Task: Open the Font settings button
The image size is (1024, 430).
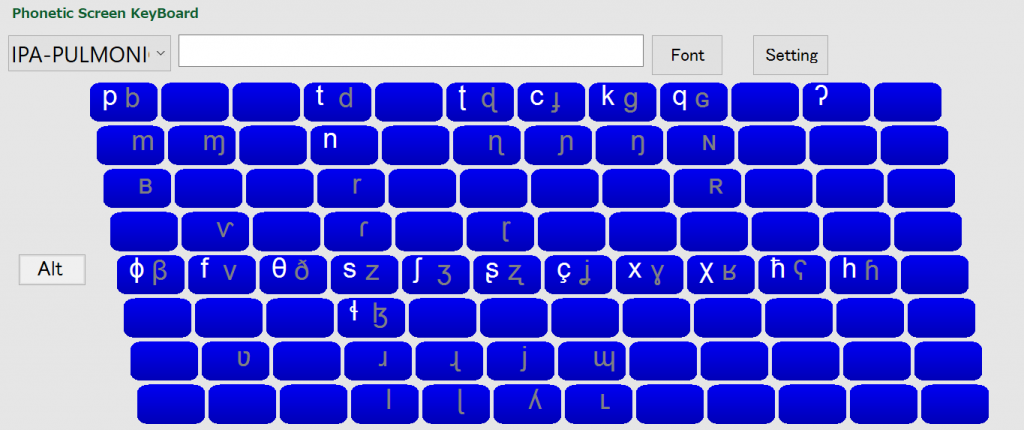Action: 687,55
